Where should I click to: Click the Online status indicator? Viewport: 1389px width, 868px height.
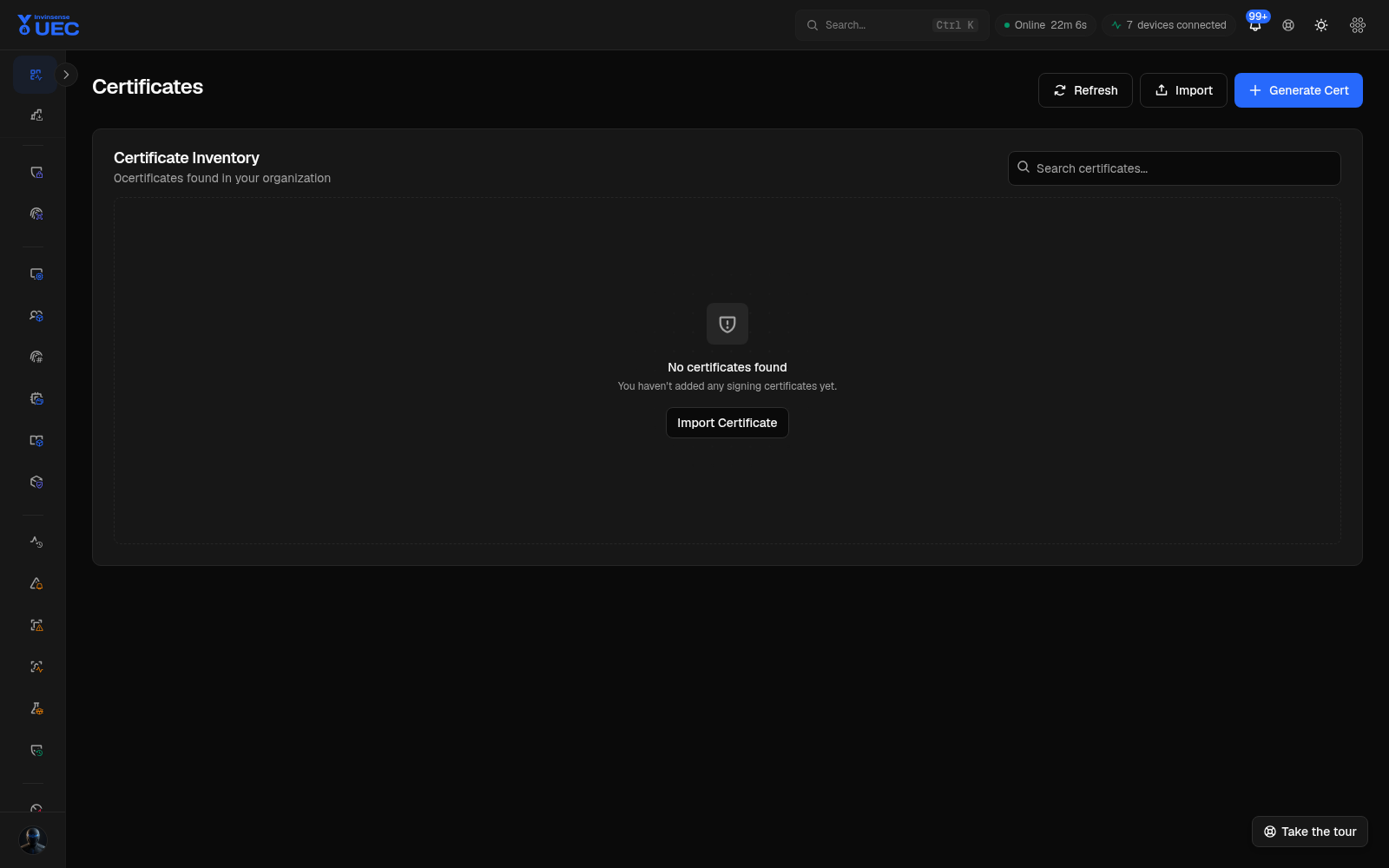[1045, 25]
